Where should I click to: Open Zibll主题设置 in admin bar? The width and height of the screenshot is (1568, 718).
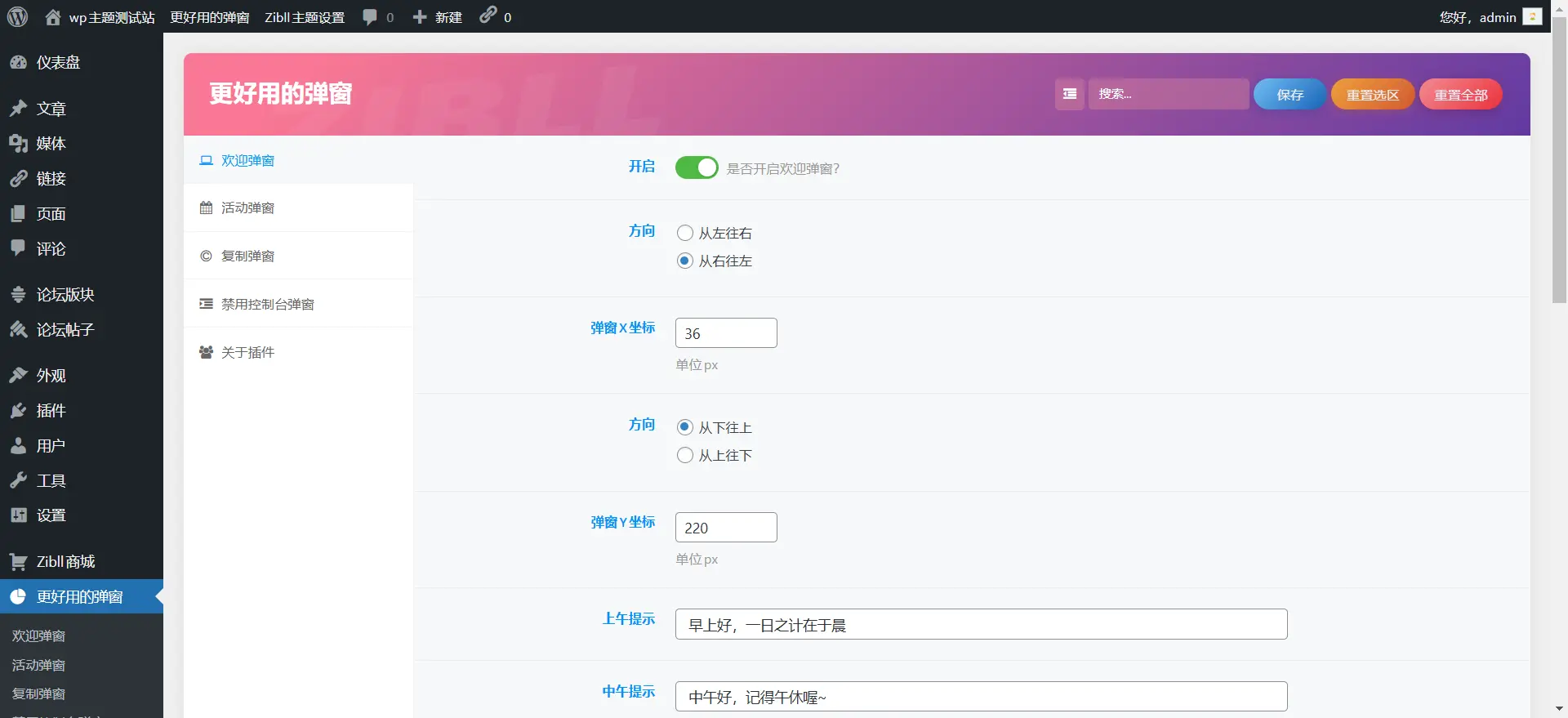point(305,17)
